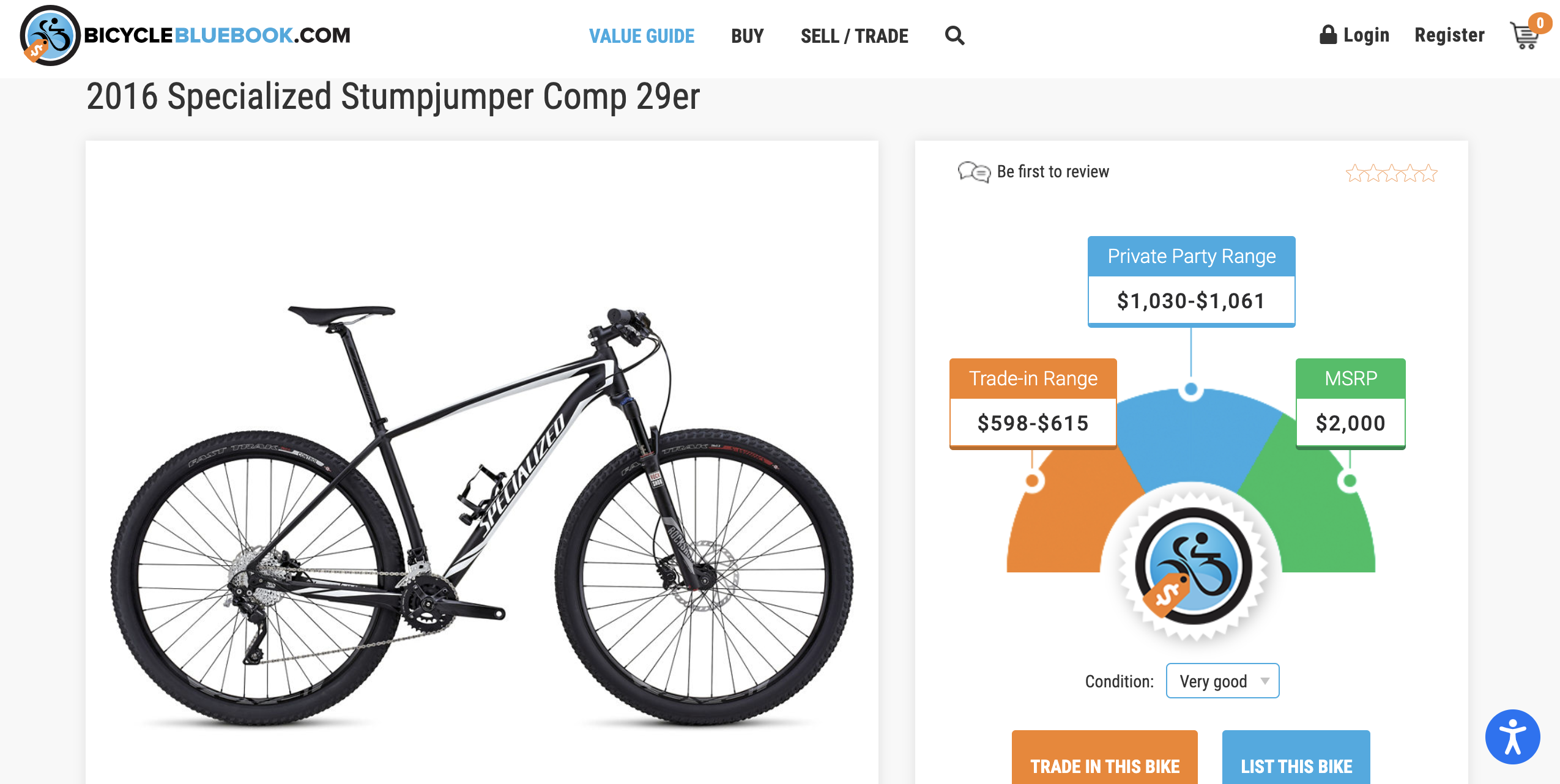Click the Login padlock icon
The width and height of the screenshot is (1560, 784).
[x=1328, y=35]
